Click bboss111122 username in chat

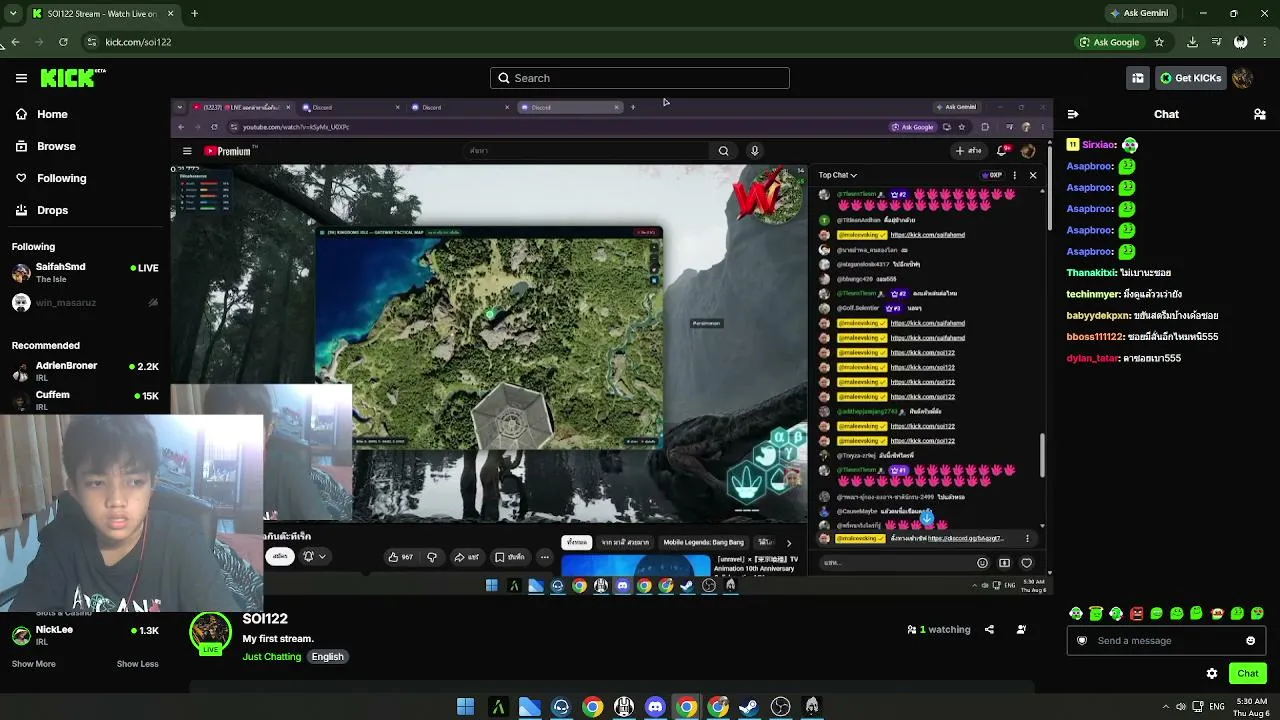[1094, 337]
